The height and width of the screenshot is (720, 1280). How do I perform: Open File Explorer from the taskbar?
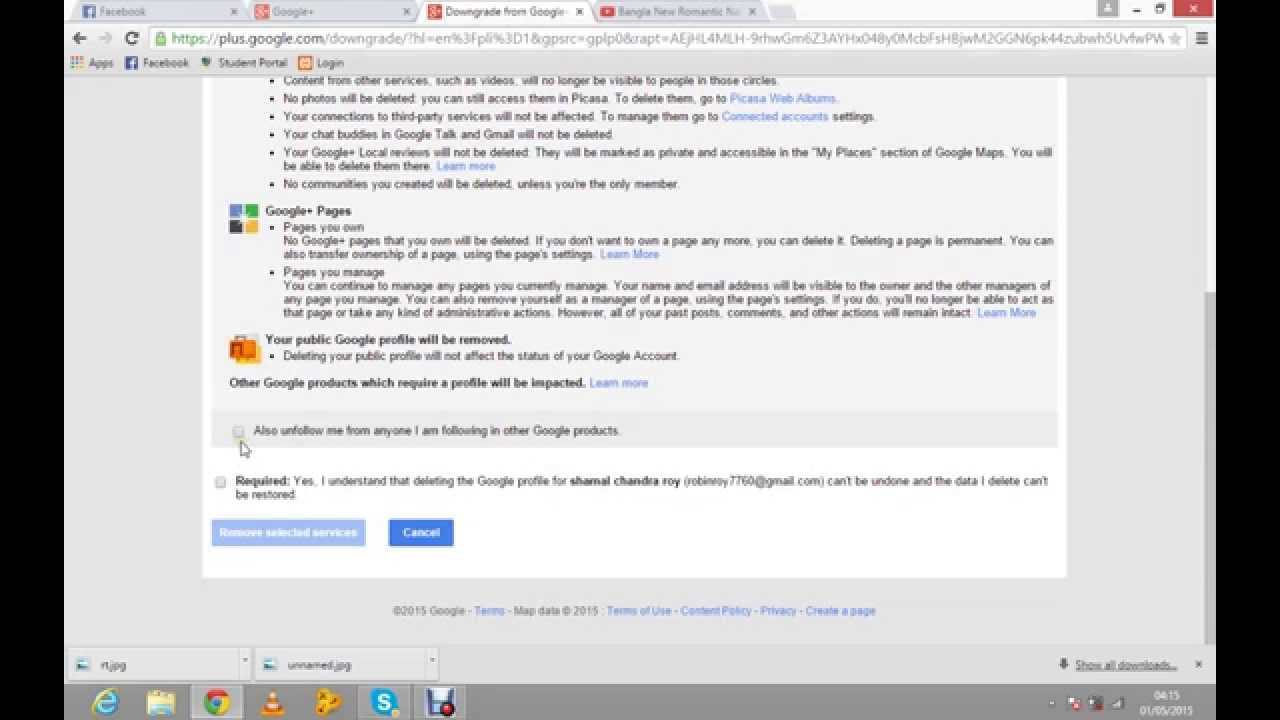pyautogui.click(x=160, y=702)
